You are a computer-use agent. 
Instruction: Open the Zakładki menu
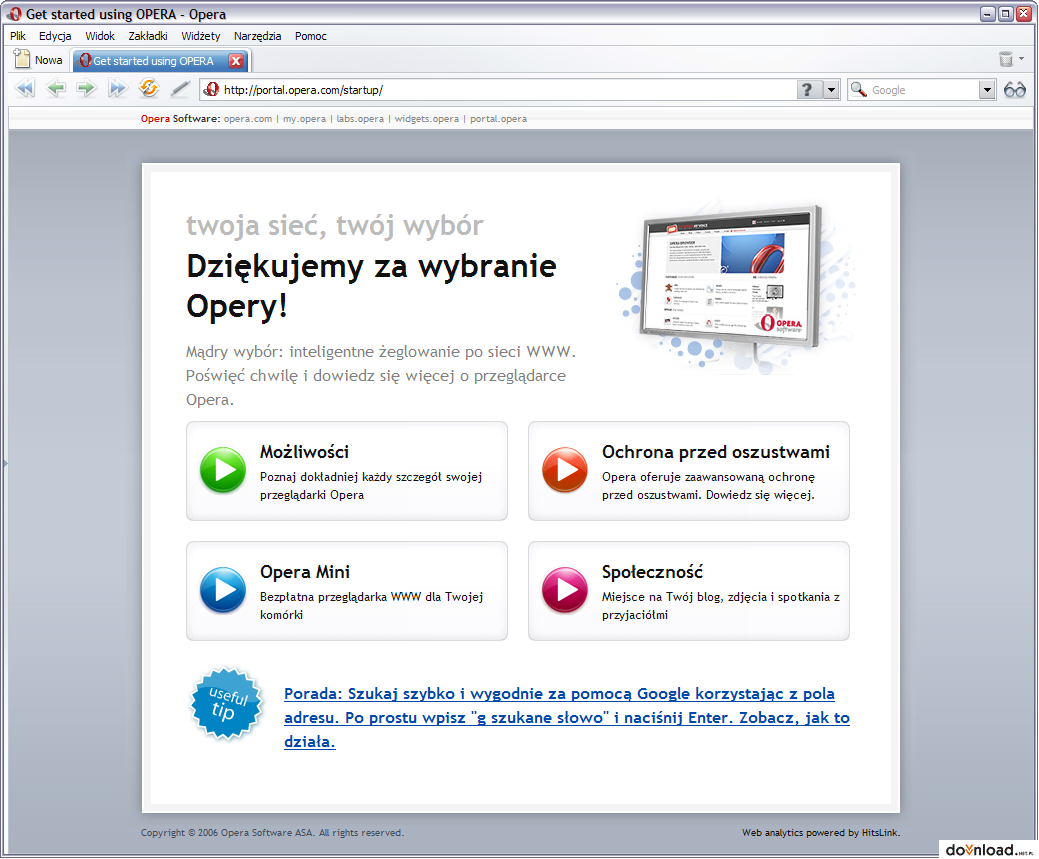148,36
